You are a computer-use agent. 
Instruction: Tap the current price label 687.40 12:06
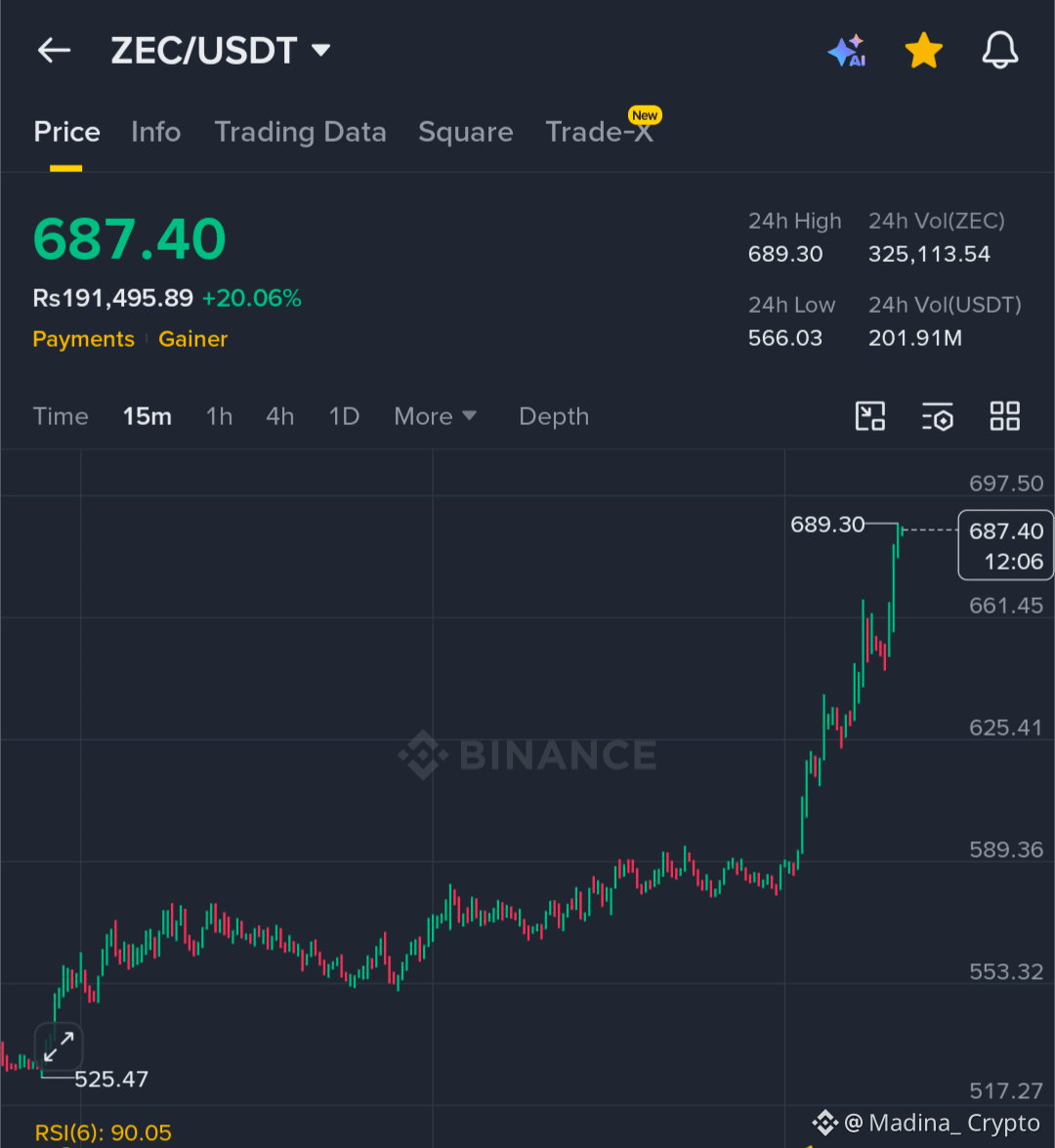[x=1006, y=545]
